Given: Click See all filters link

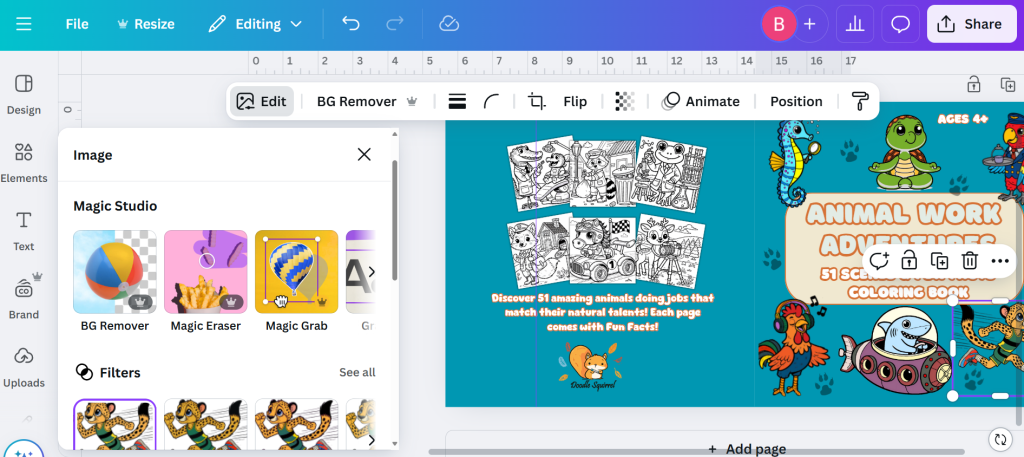Looking at the screenshot, I should tap(357, 372).
